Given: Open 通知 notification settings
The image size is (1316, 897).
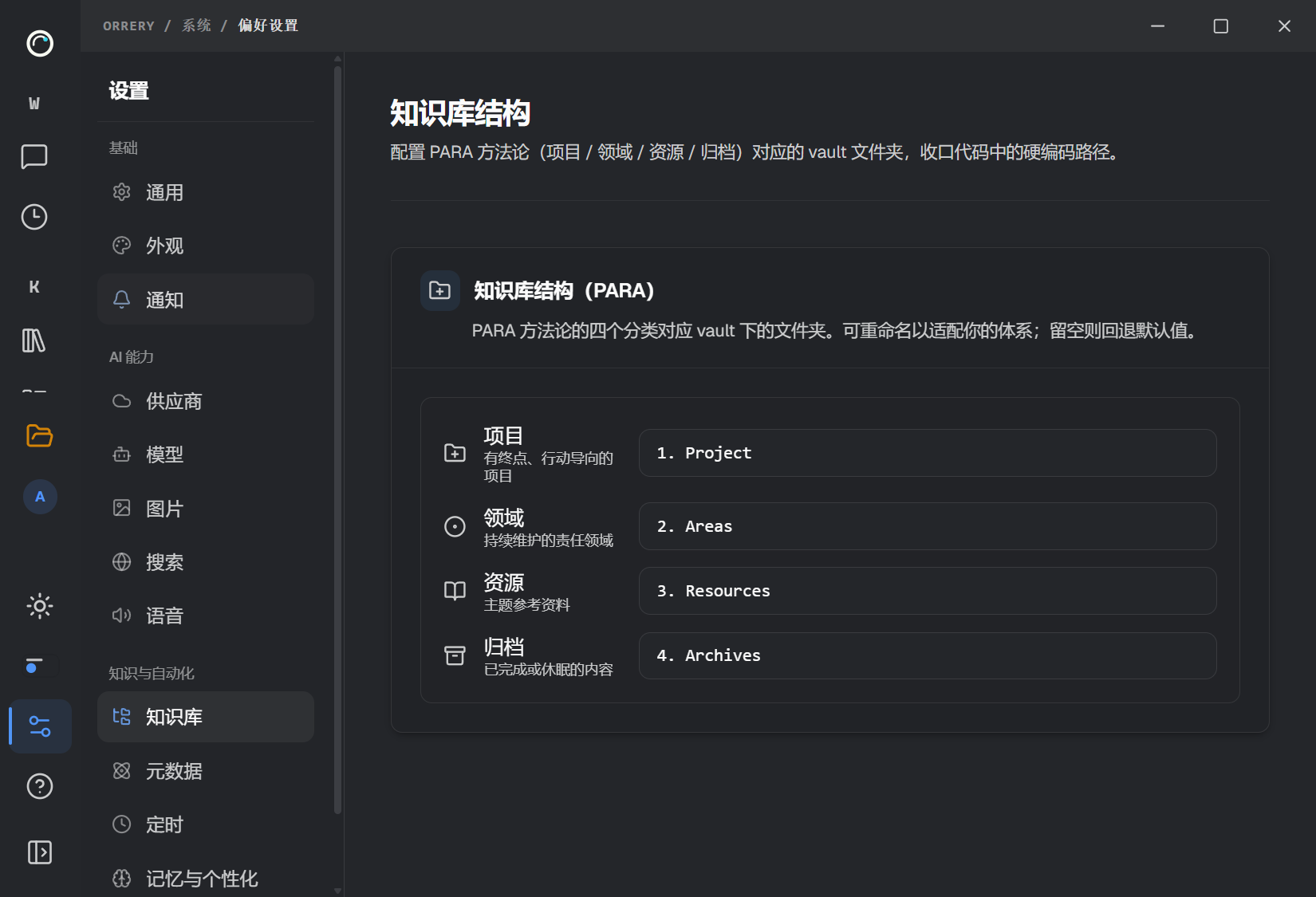Looking at the screenshot, I should 206,300.
